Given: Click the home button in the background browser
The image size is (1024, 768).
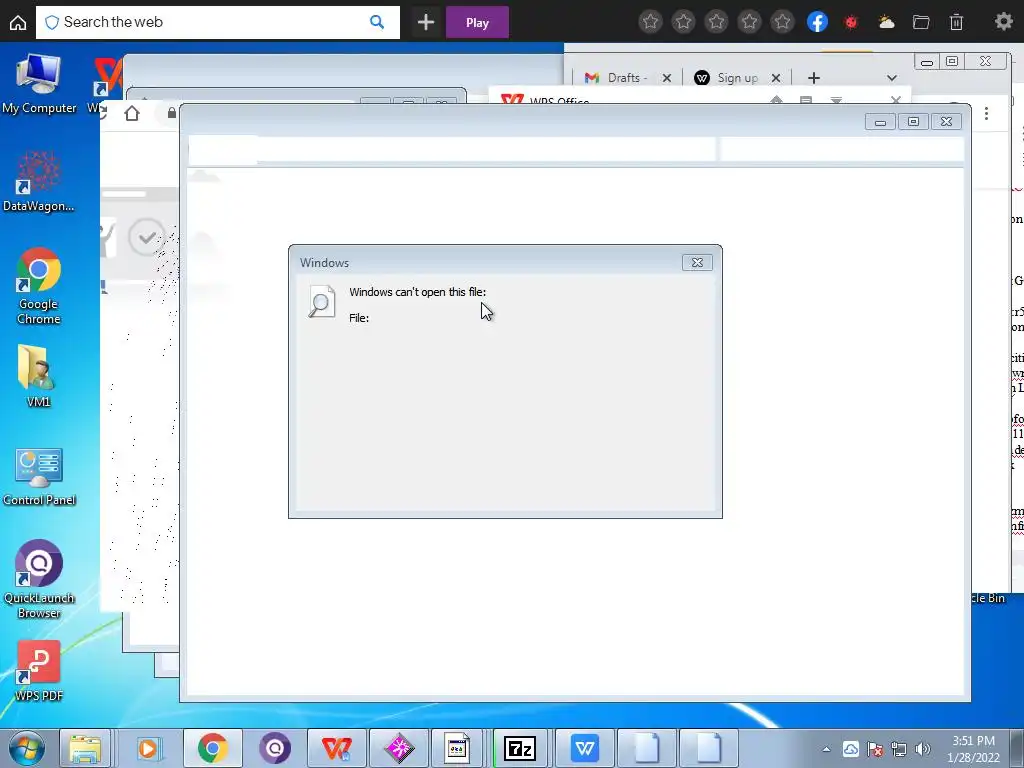Looking at the screenshot, I should [132, 113].
